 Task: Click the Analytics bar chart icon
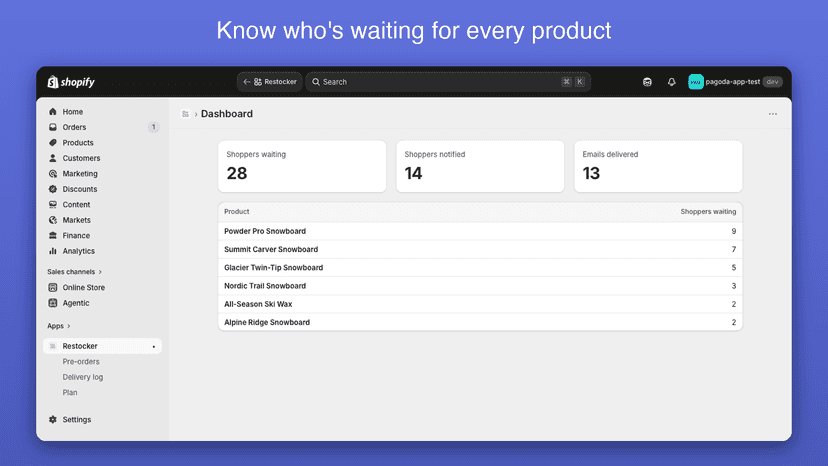click(53, 251)
